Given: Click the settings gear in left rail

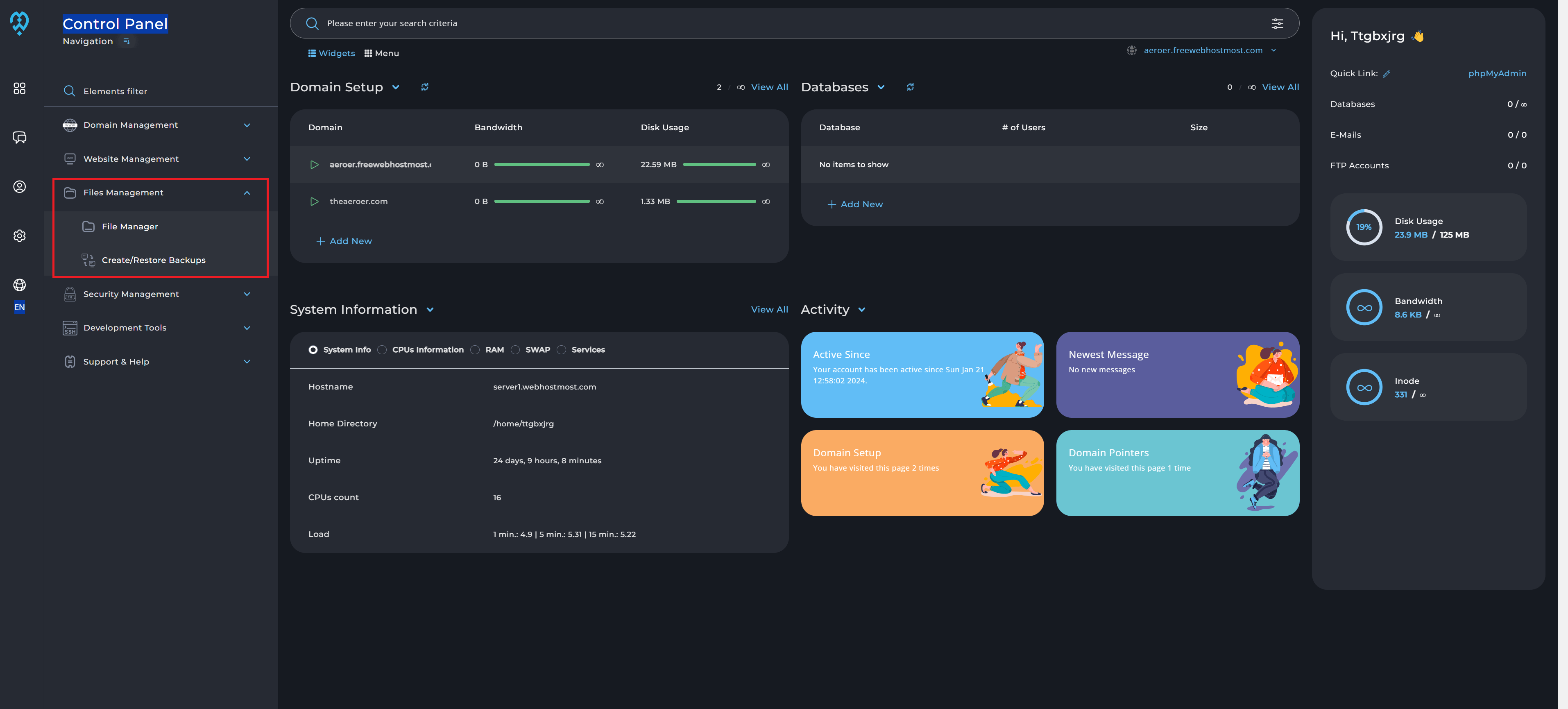Looking at the screenshot, I should (x=20, y=236).
